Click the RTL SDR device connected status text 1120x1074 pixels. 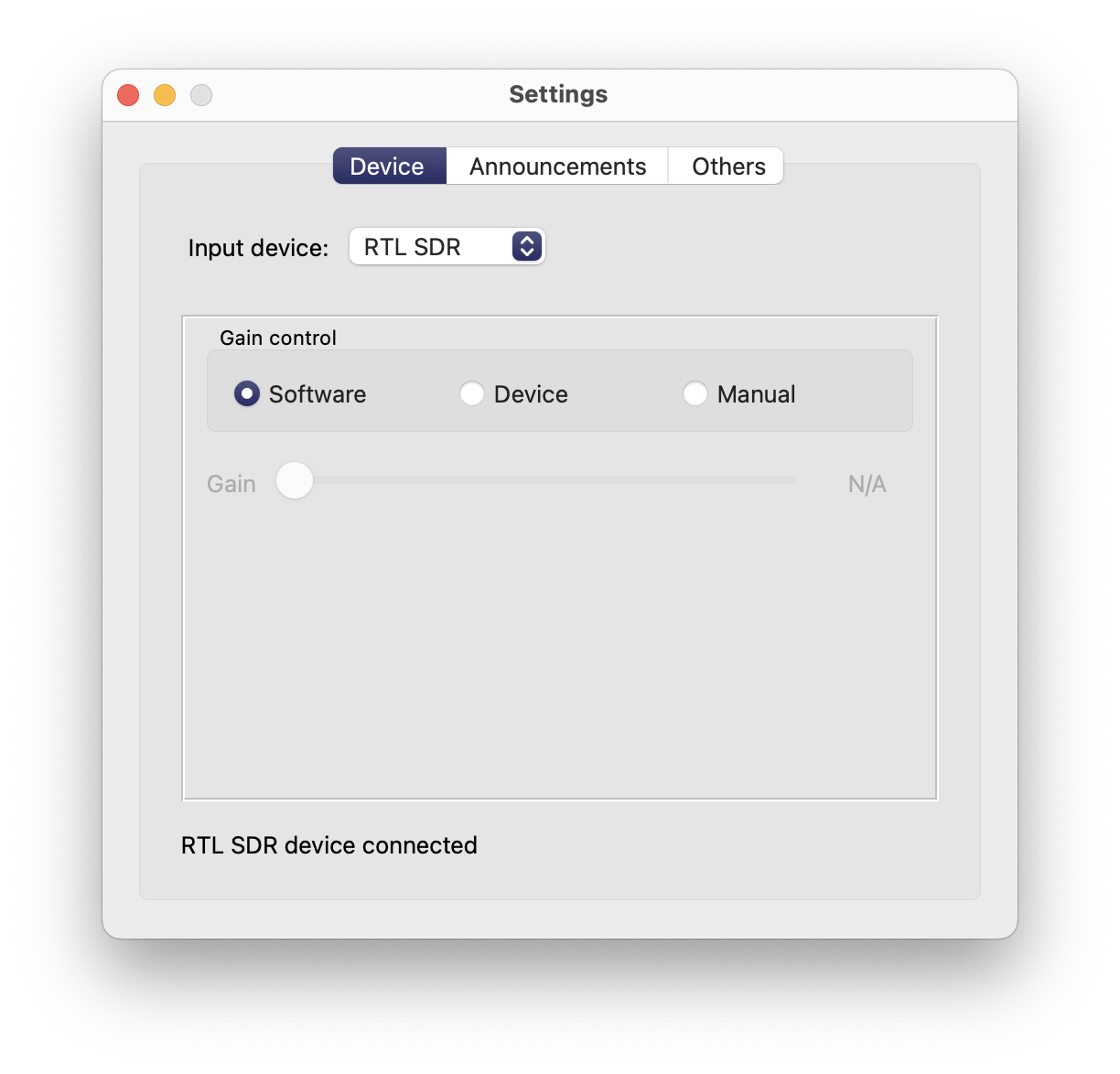click(329, 845)
